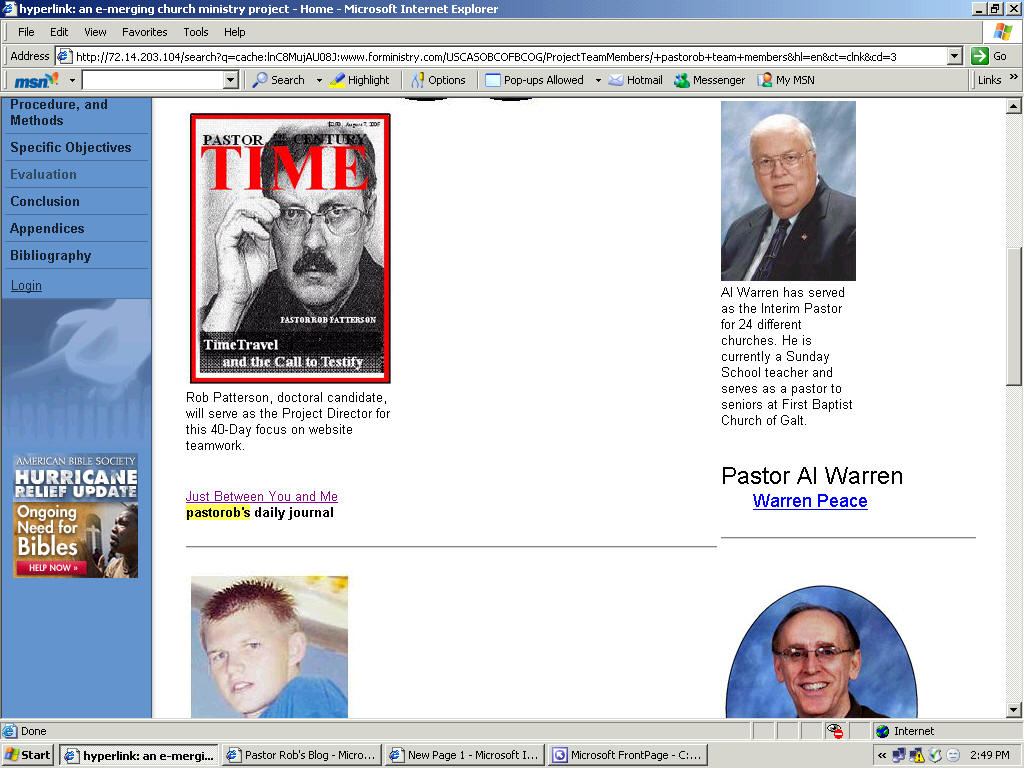This screenshot has height=768, width=1024.
Task: Open the Tools menu
Action: coord(196,32)
